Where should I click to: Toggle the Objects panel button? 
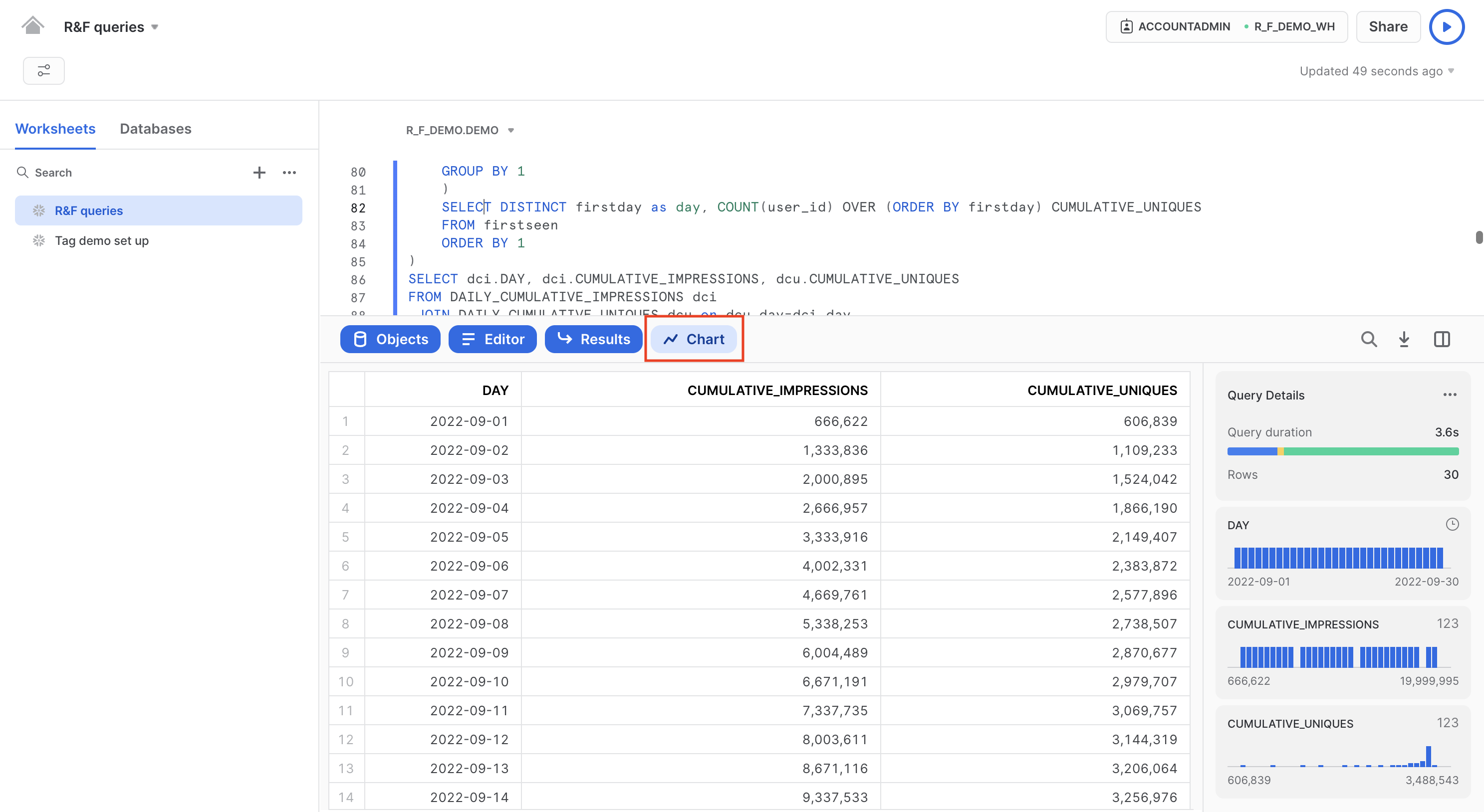coord(390,339)
